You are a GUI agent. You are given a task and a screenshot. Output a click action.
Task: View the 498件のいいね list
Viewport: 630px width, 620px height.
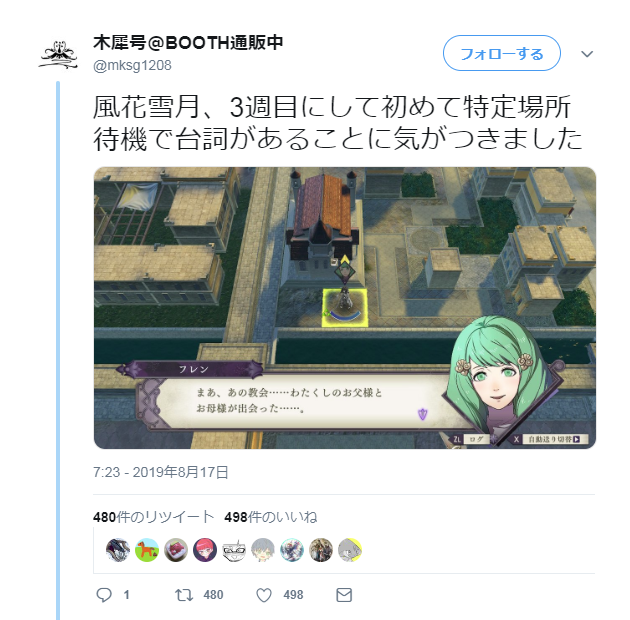[x=271, y=517]
